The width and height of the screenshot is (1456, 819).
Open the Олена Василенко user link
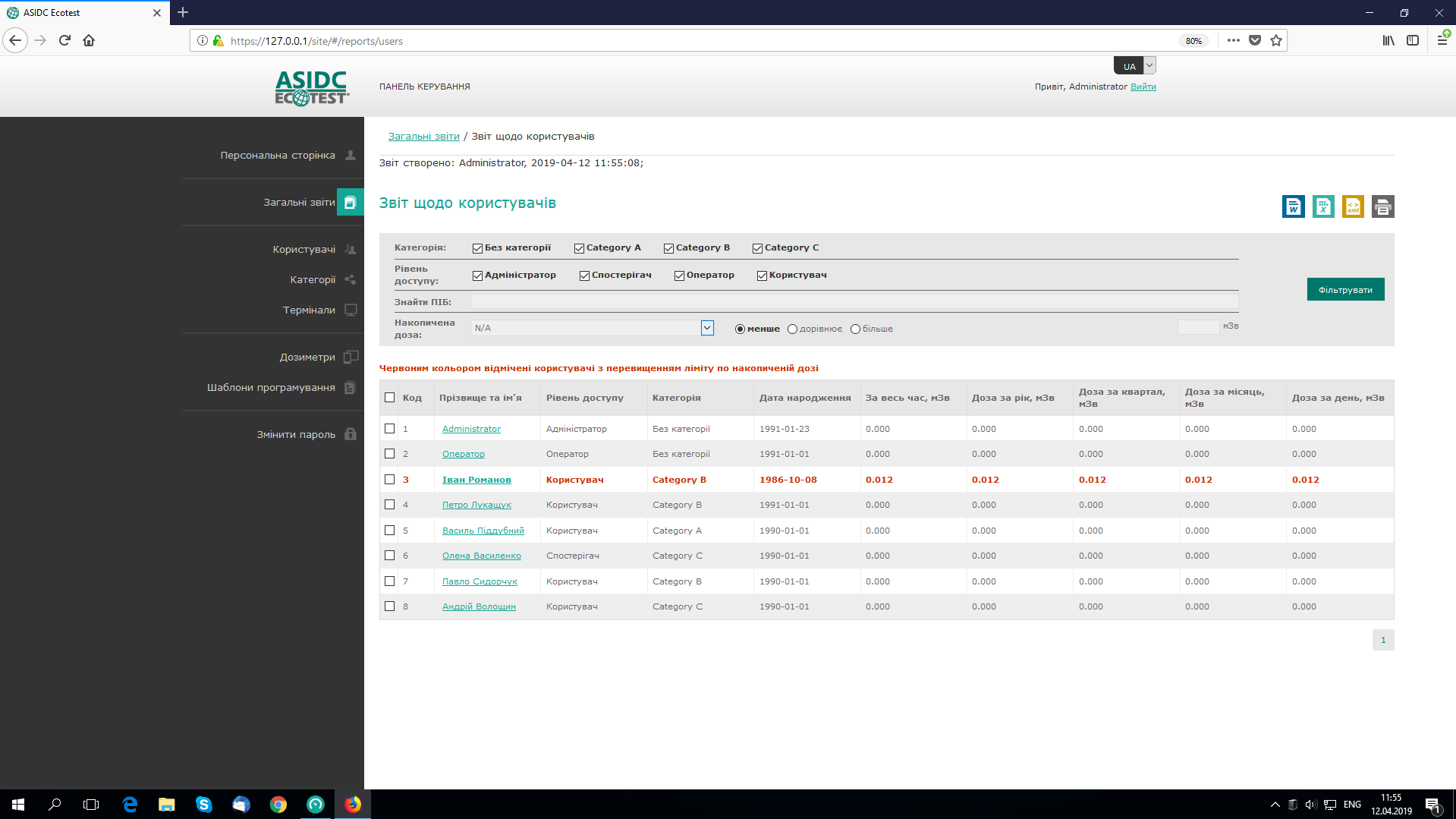pos(481,556)
